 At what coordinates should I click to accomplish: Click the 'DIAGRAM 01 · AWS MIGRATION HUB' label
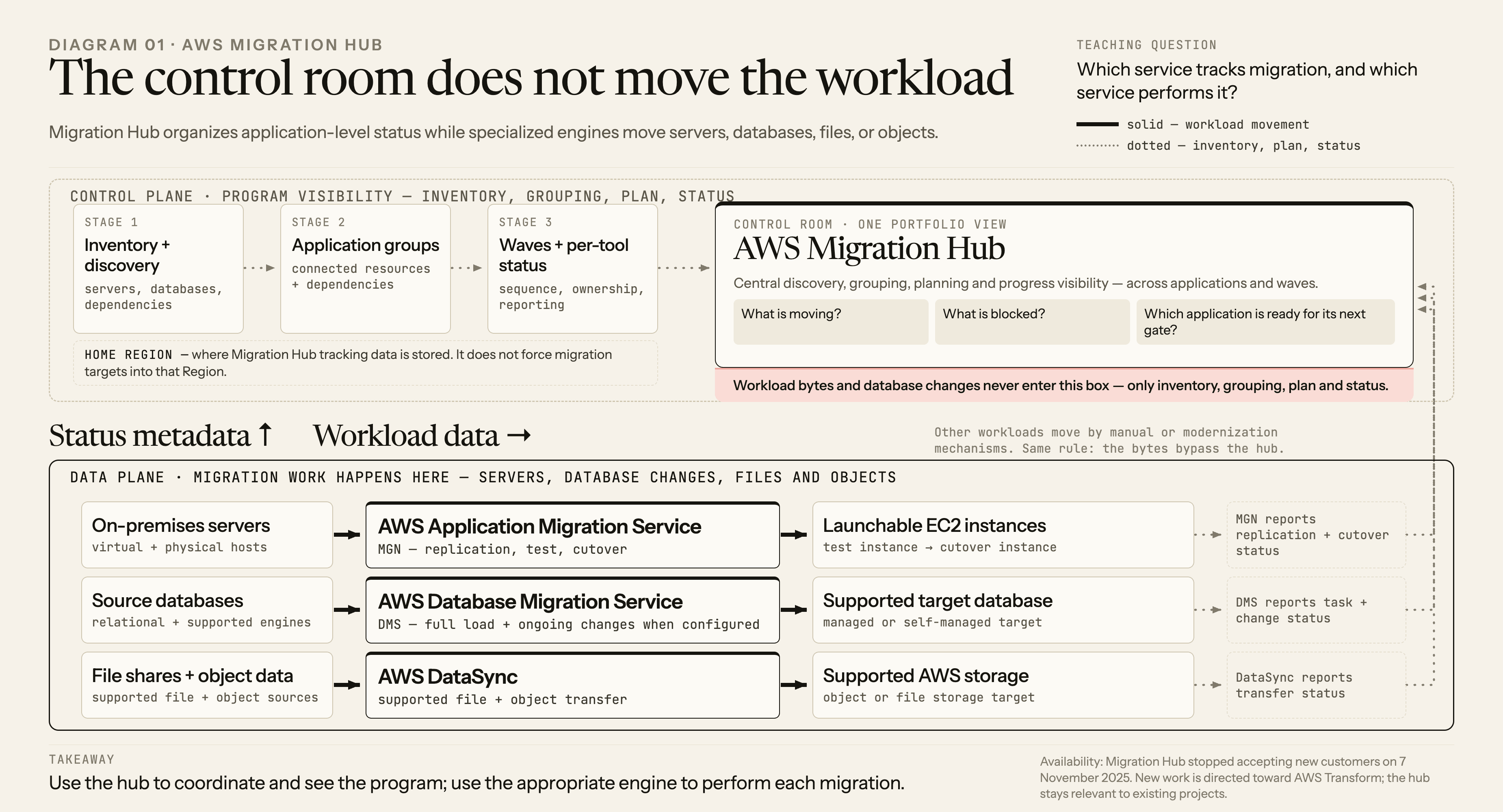[215, 45]
